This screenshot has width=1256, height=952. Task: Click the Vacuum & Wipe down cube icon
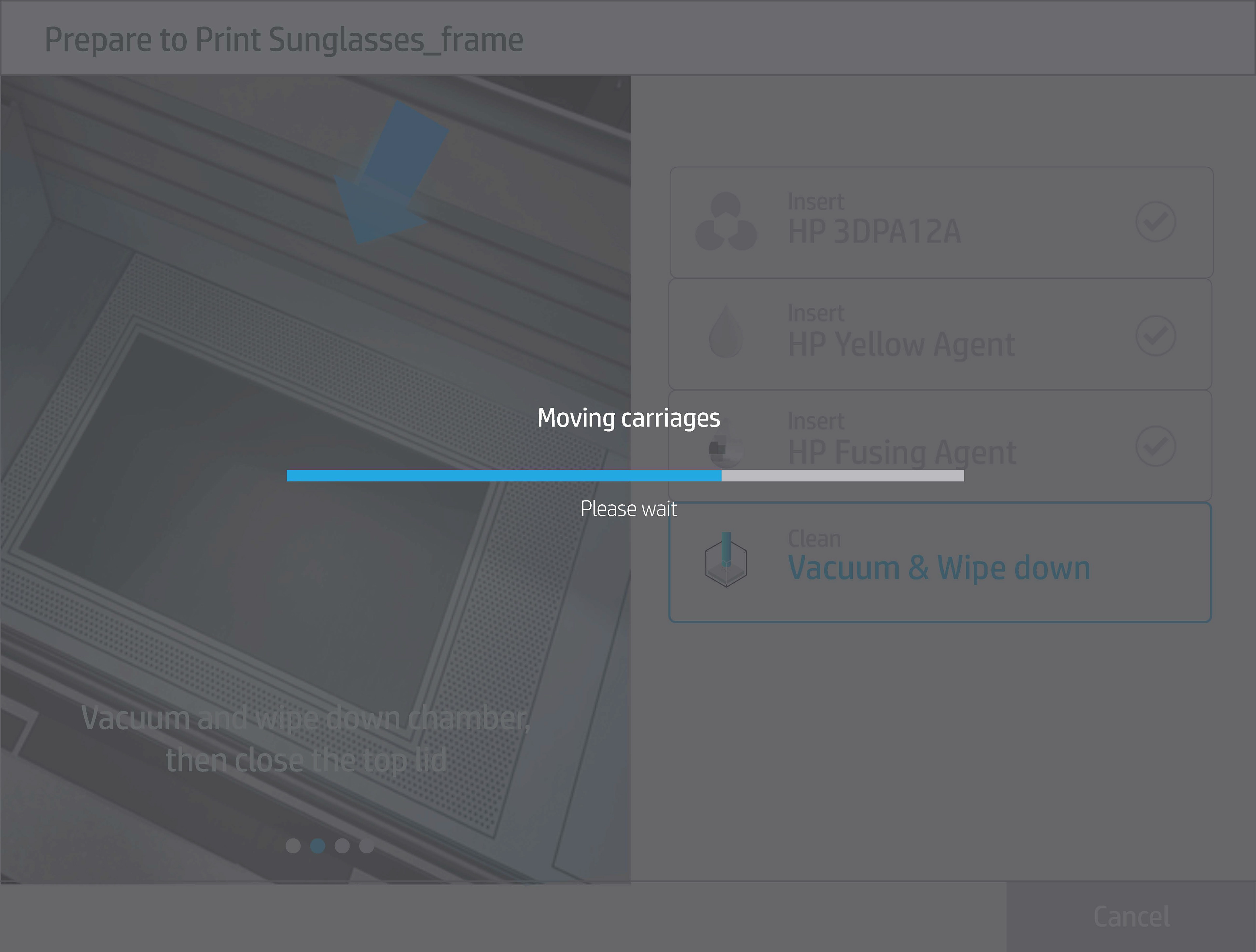tap(726, 560)
